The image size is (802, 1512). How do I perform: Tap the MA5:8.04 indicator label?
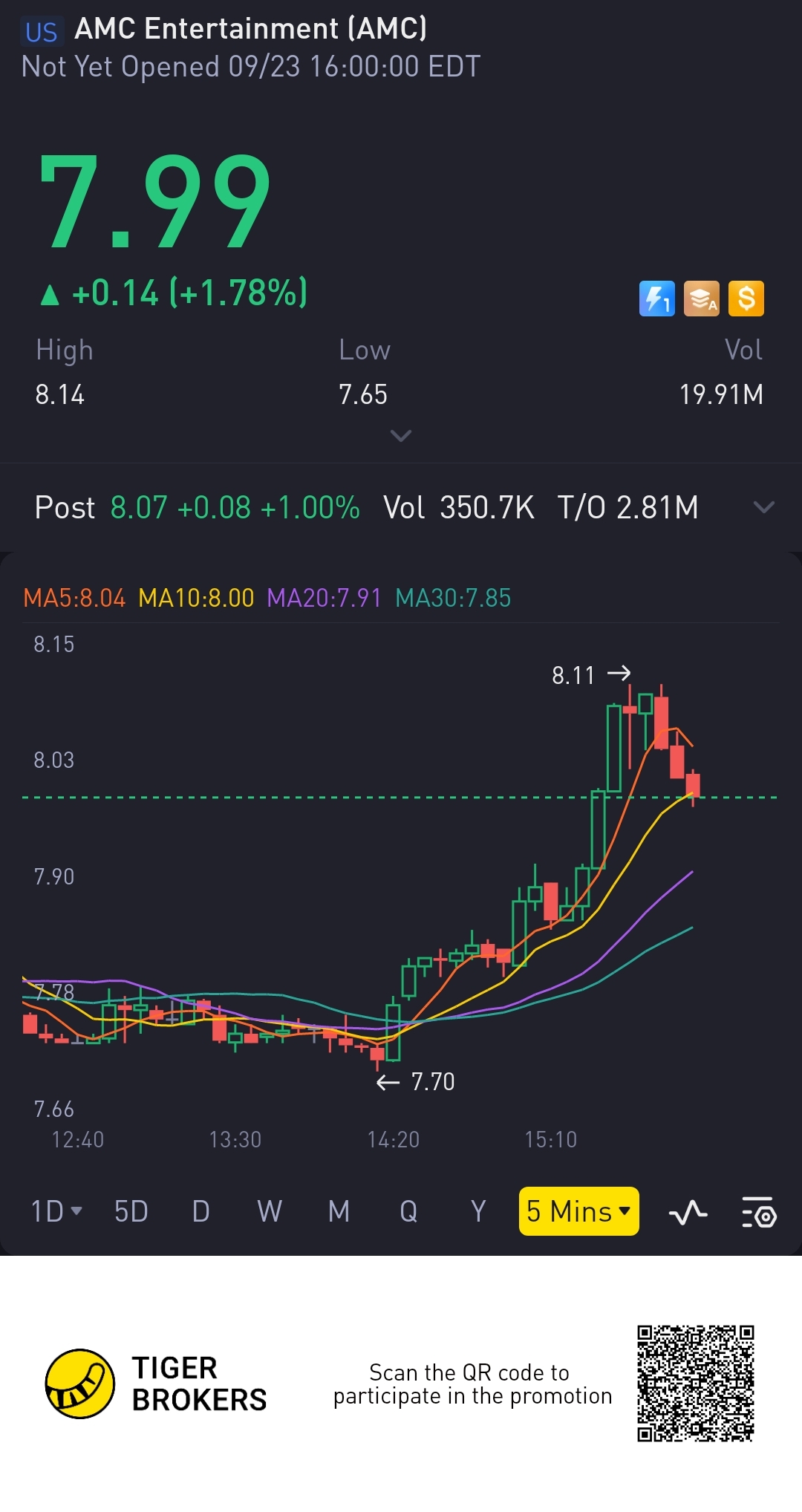pyautogui.click(x=74, y=598)
